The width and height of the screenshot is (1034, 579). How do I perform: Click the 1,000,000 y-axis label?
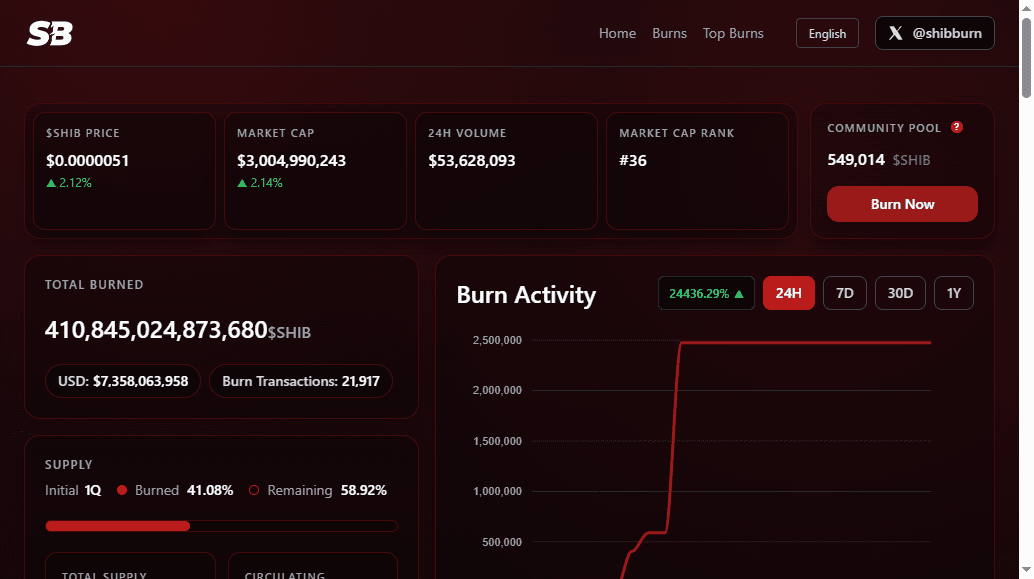click(x=497, y=491)
